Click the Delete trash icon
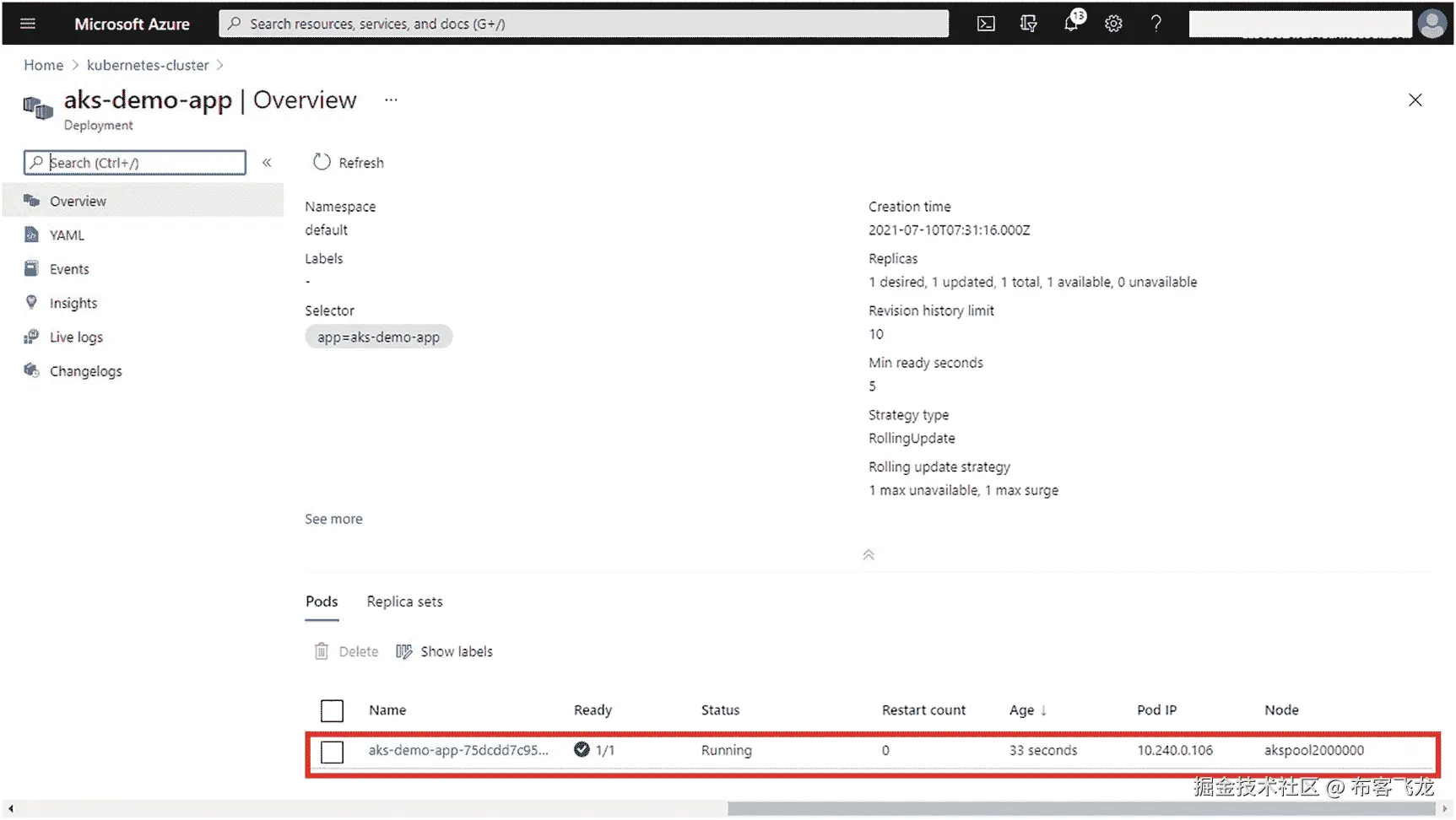This screenshot has width=1456, height=820. point(322,651)
